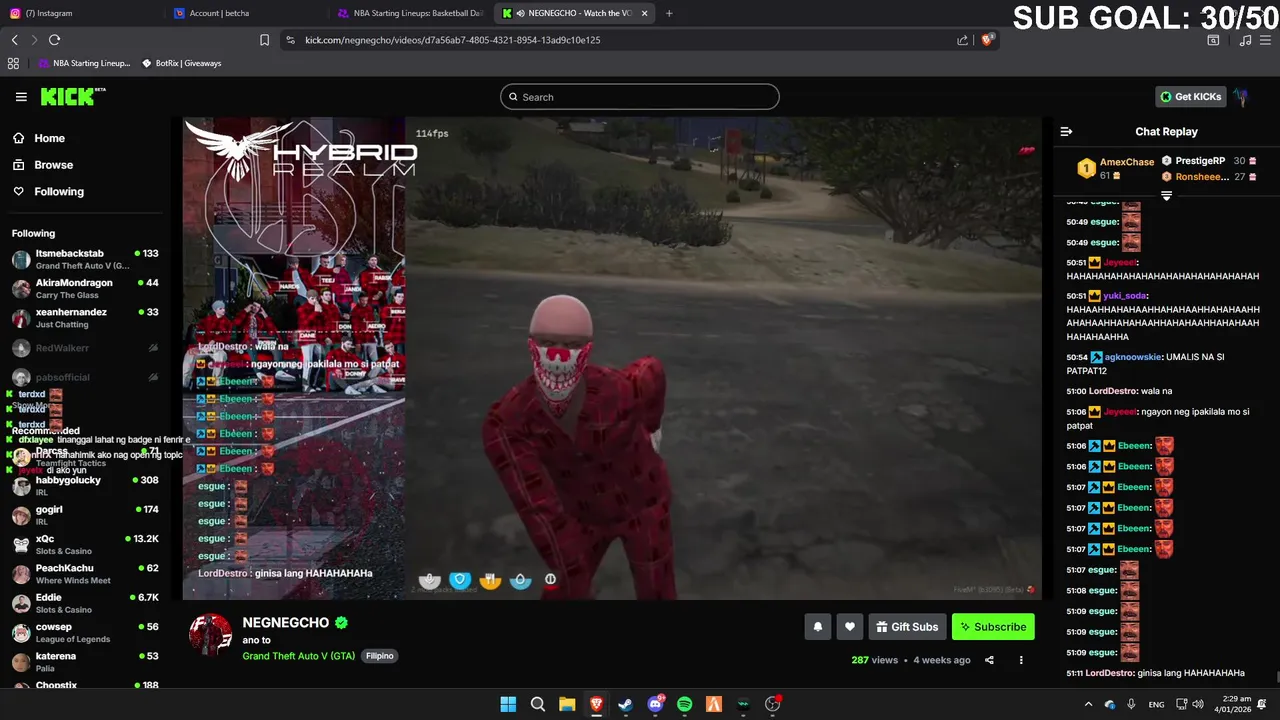Open Browse in the sidebar
Screen dimensions: 1280x720
pyautogui.click(x=53, y=165)
